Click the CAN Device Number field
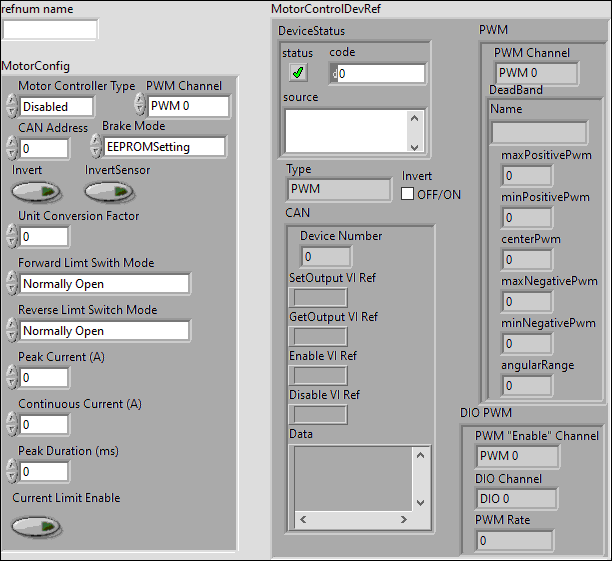 point(326,257)
